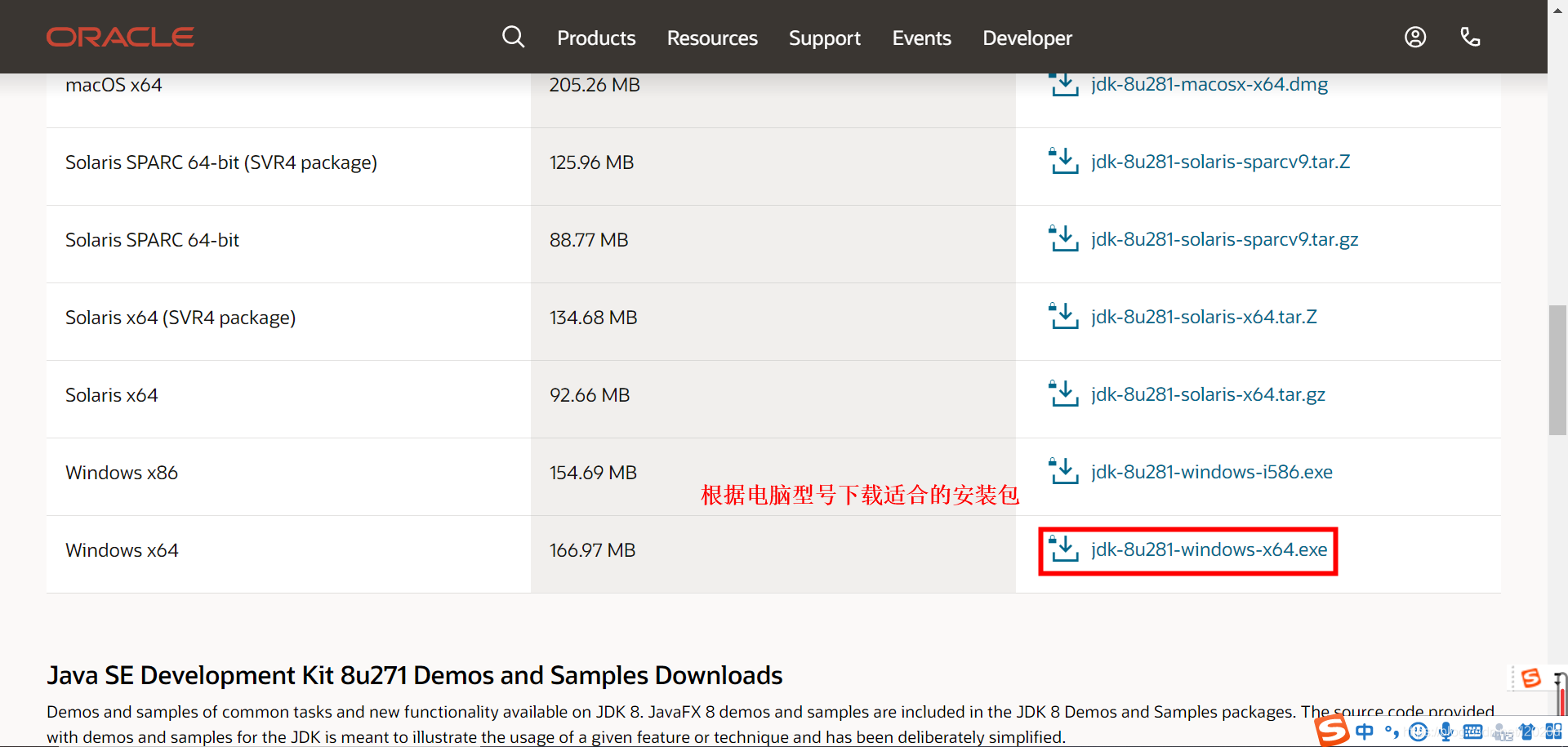Click download icon for solaris-sparcv9.tar.gz
The height and width of the screenshot is (747, 1568).
tap(1064, 238)
